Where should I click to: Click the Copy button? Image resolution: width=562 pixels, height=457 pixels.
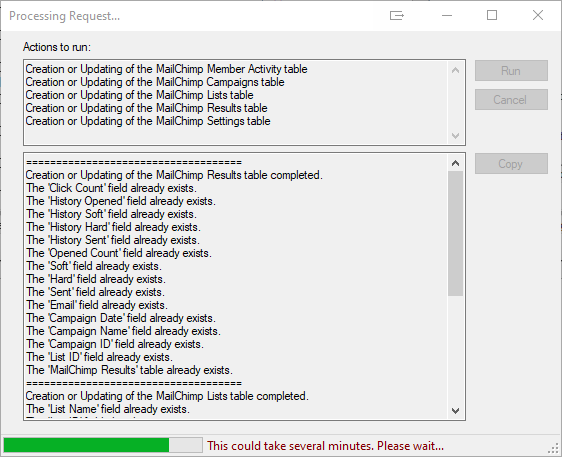(511, 164)
